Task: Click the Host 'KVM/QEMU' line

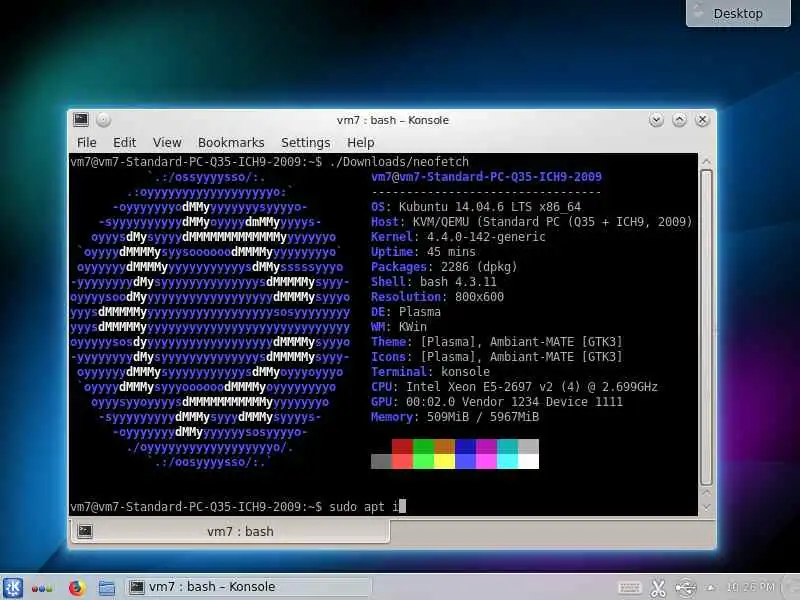Action: click(531, 221)
